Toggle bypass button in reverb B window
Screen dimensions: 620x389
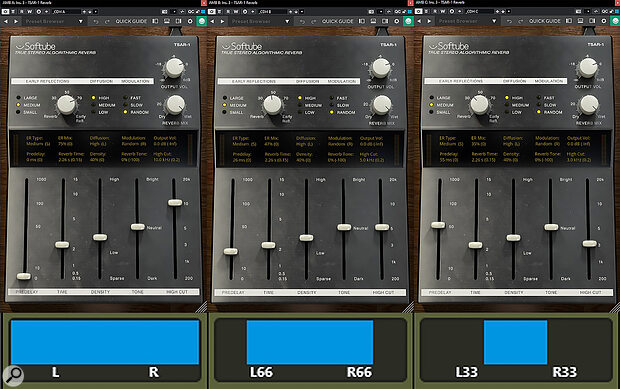point(212,11)
